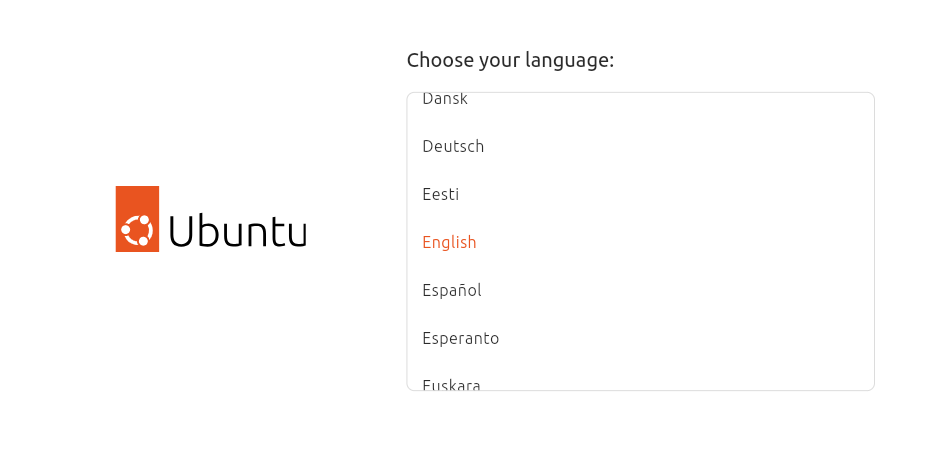Select the partially visible Euskara entry
The height and width of the screenshot is (450, 952).
point(451,384)
